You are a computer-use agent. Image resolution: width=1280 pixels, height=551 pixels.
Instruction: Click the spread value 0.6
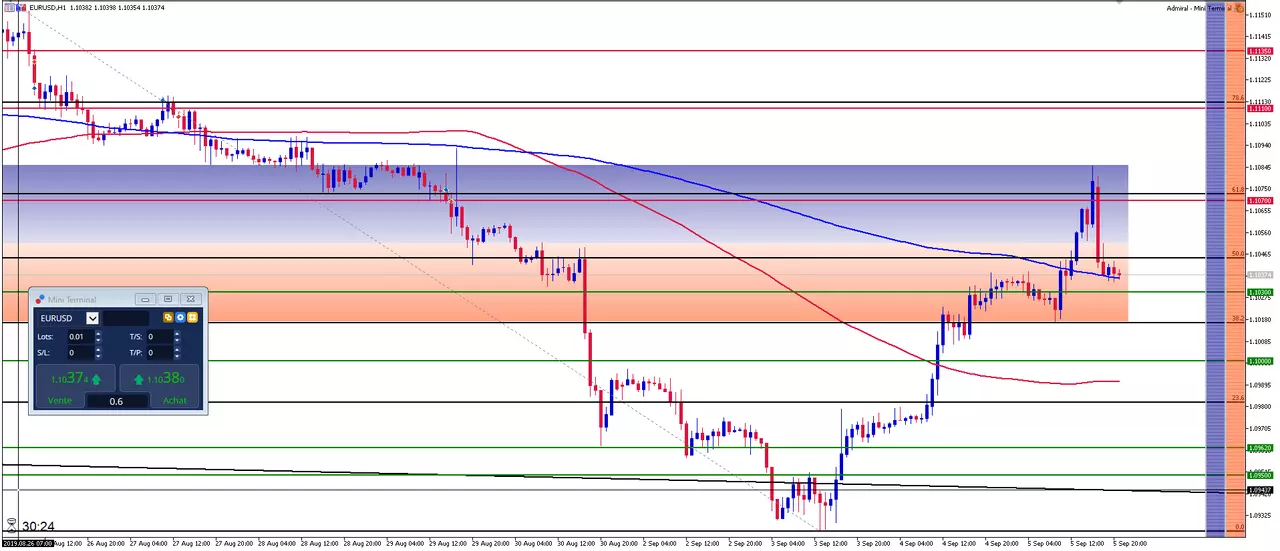116,401
